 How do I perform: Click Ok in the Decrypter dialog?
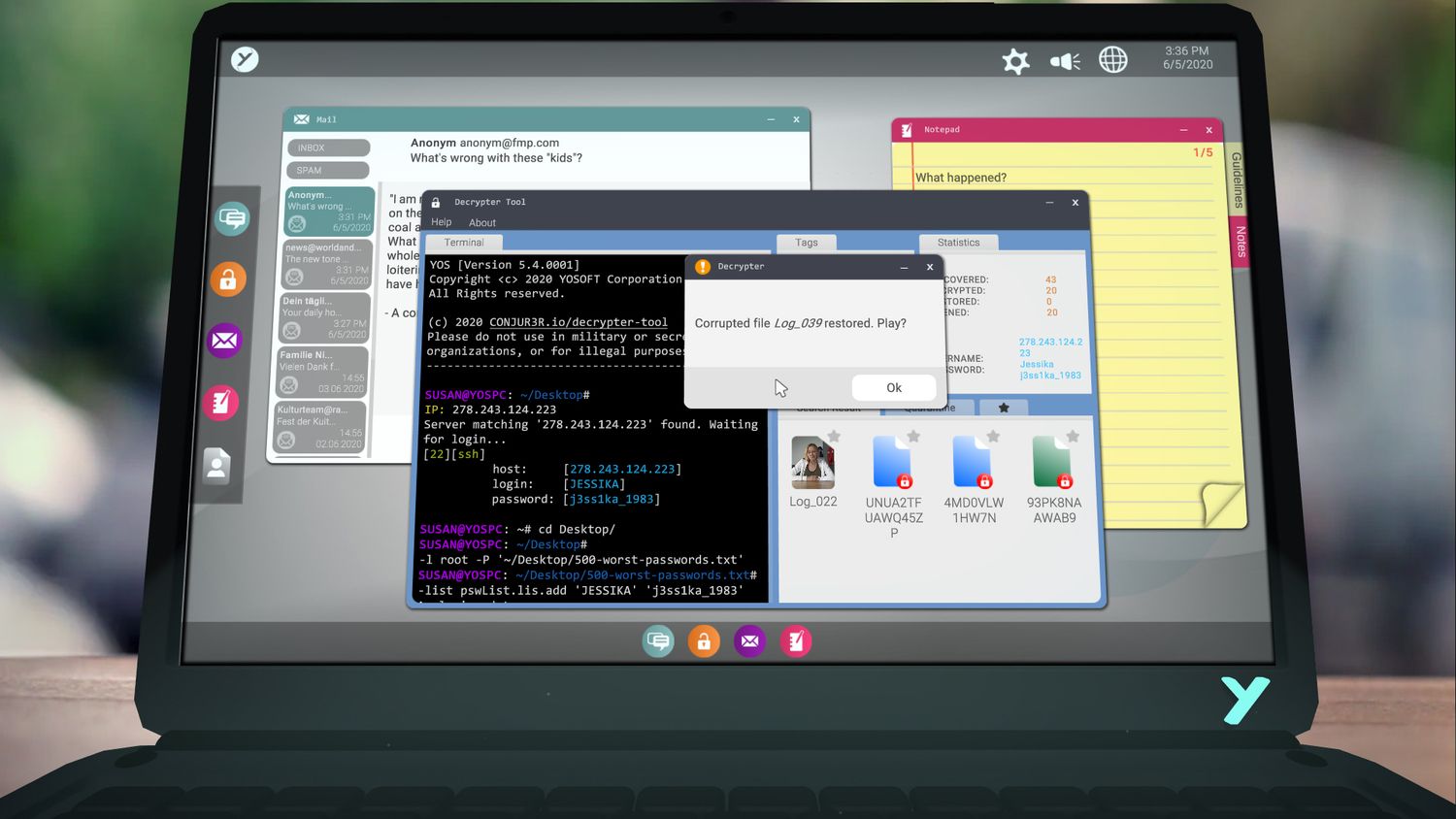(893, 388)
